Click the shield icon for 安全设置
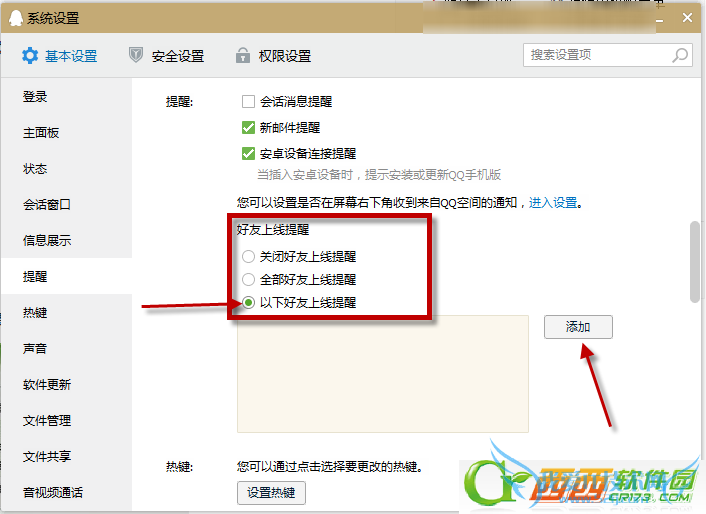 coord(136,55)
